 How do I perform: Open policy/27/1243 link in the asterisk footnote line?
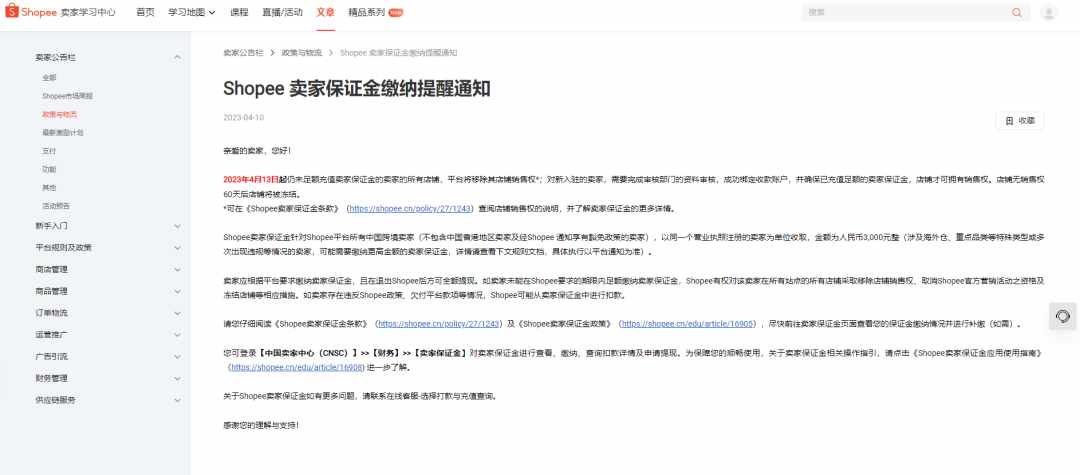click(412, 207)
